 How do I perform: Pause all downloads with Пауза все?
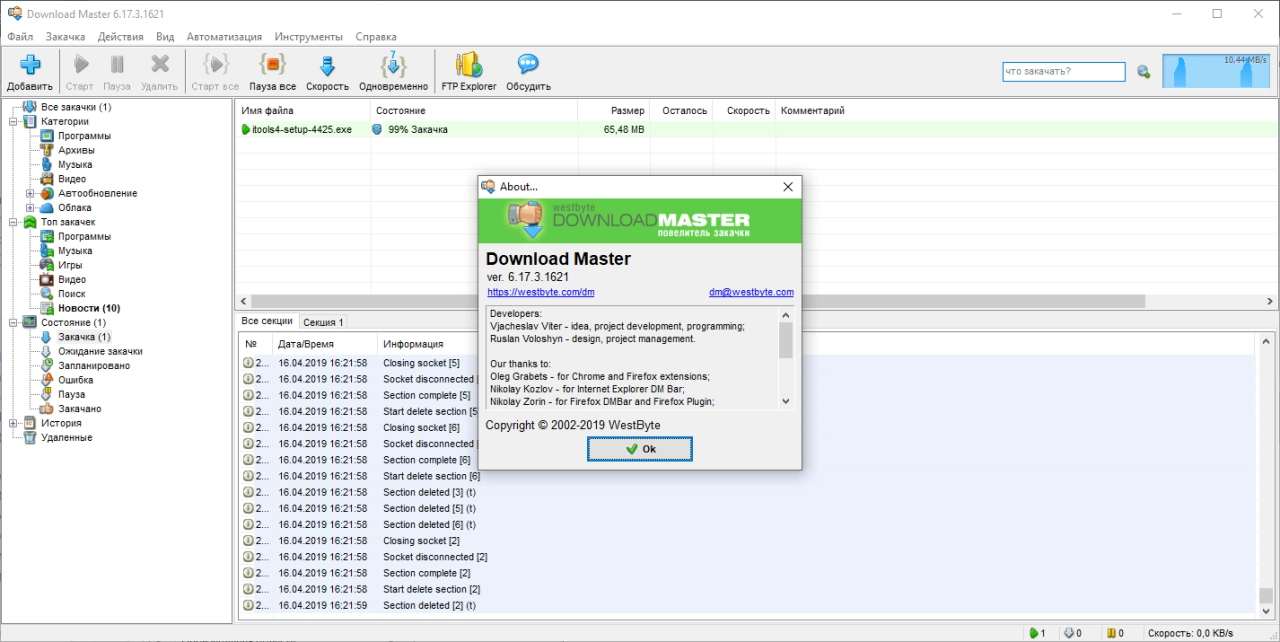272,65
